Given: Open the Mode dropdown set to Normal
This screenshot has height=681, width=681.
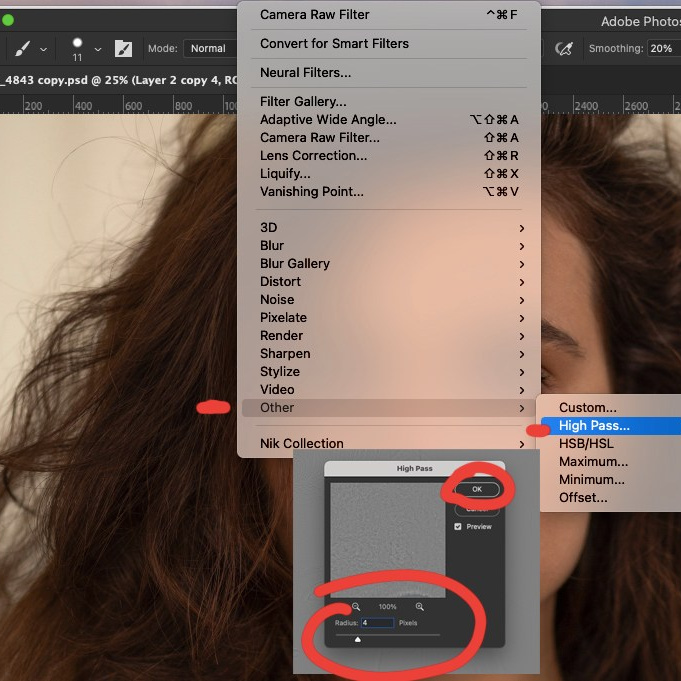Looking at the screenshot, I should [x=210, y=48].
